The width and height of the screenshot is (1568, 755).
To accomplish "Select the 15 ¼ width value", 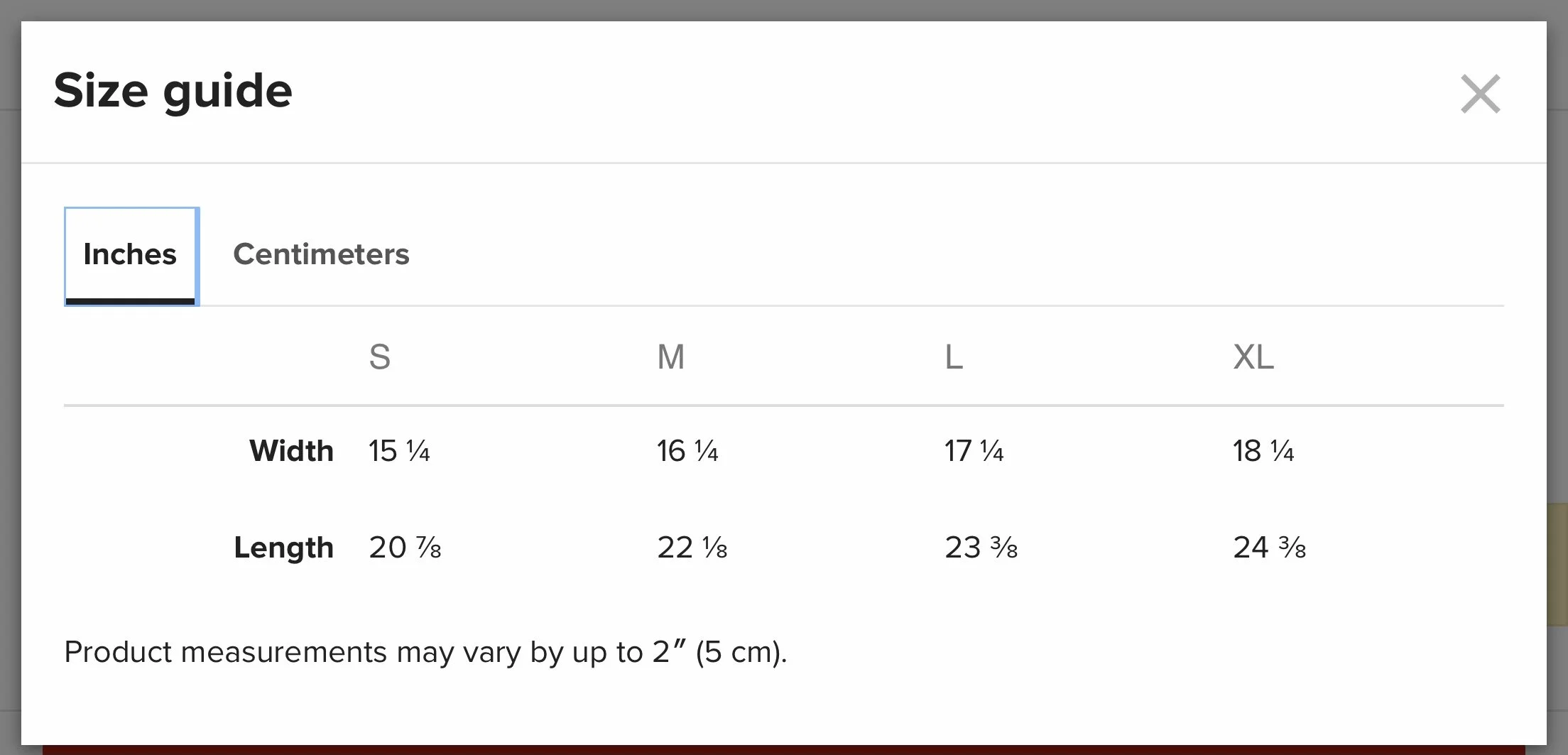I will pos(399,451).
